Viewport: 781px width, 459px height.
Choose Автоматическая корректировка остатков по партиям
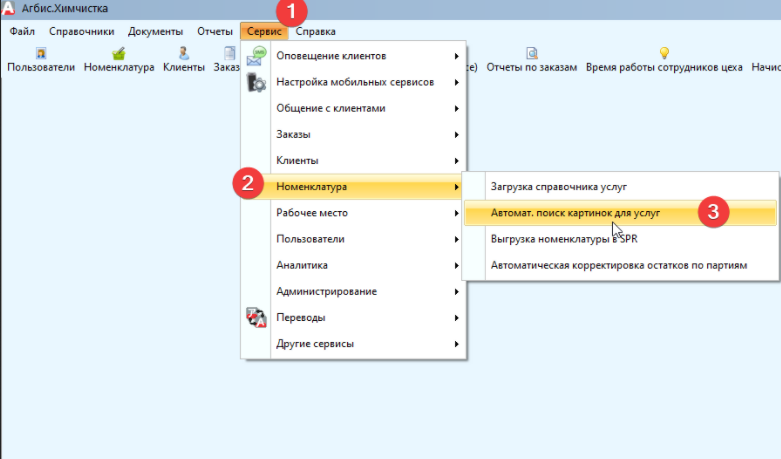[620, 265]
